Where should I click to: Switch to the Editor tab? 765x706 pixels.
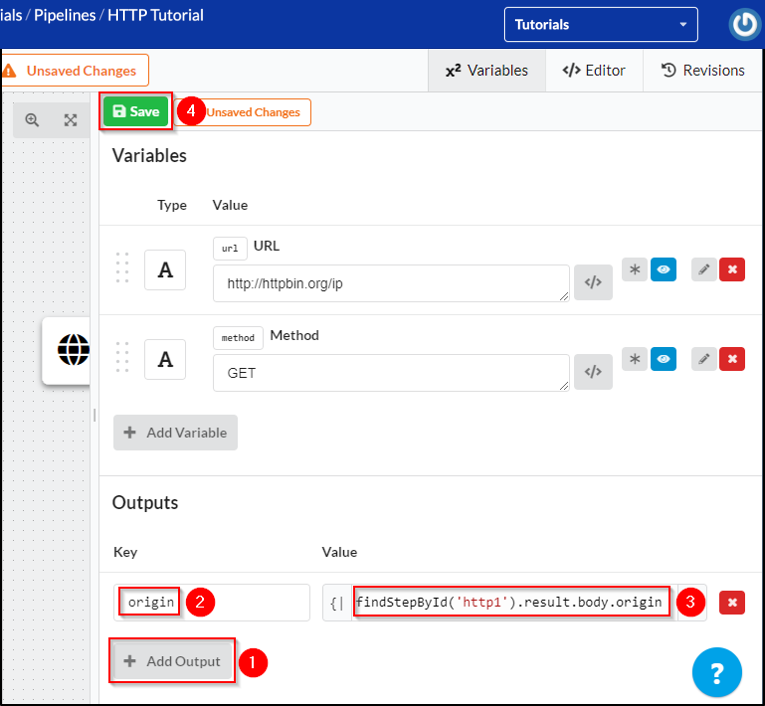(594, 71)
